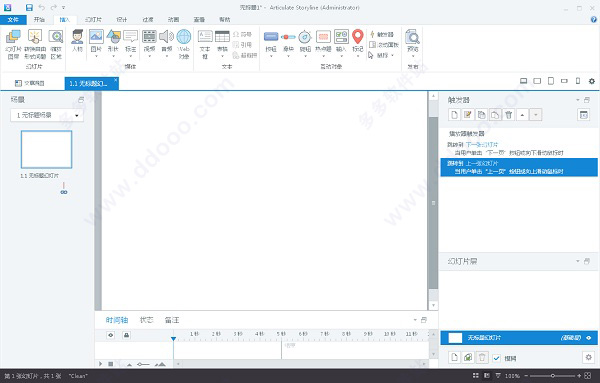This screenshot has height=383, width=600.
Task: Click the Save icon in the quick access toolbar
Action: click(x=29, y=7)
